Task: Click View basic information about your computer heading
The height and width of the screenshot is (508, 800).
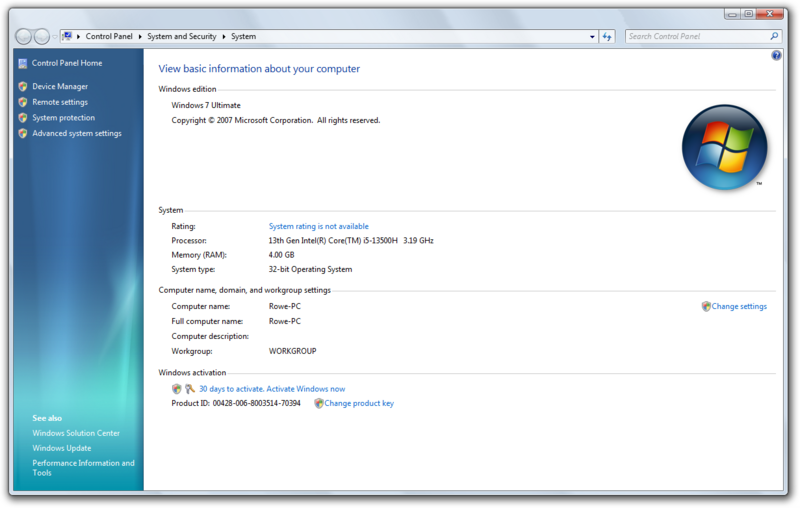Action: pyautogui.click(x=259, y=69)
